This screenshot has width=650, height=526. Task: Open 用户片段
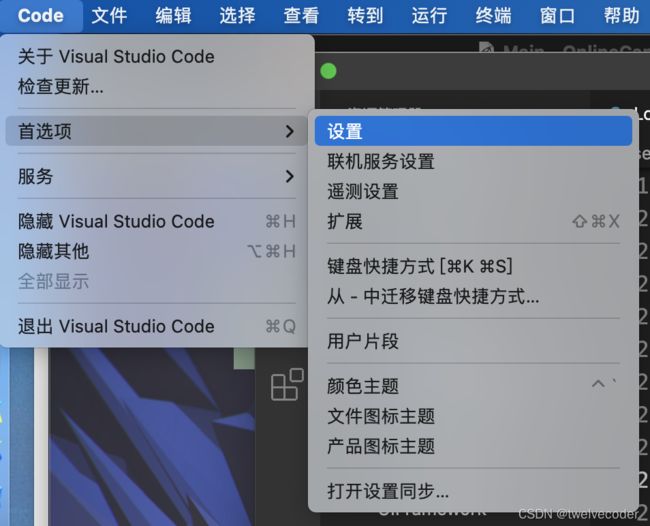click(x=473, y=341)
